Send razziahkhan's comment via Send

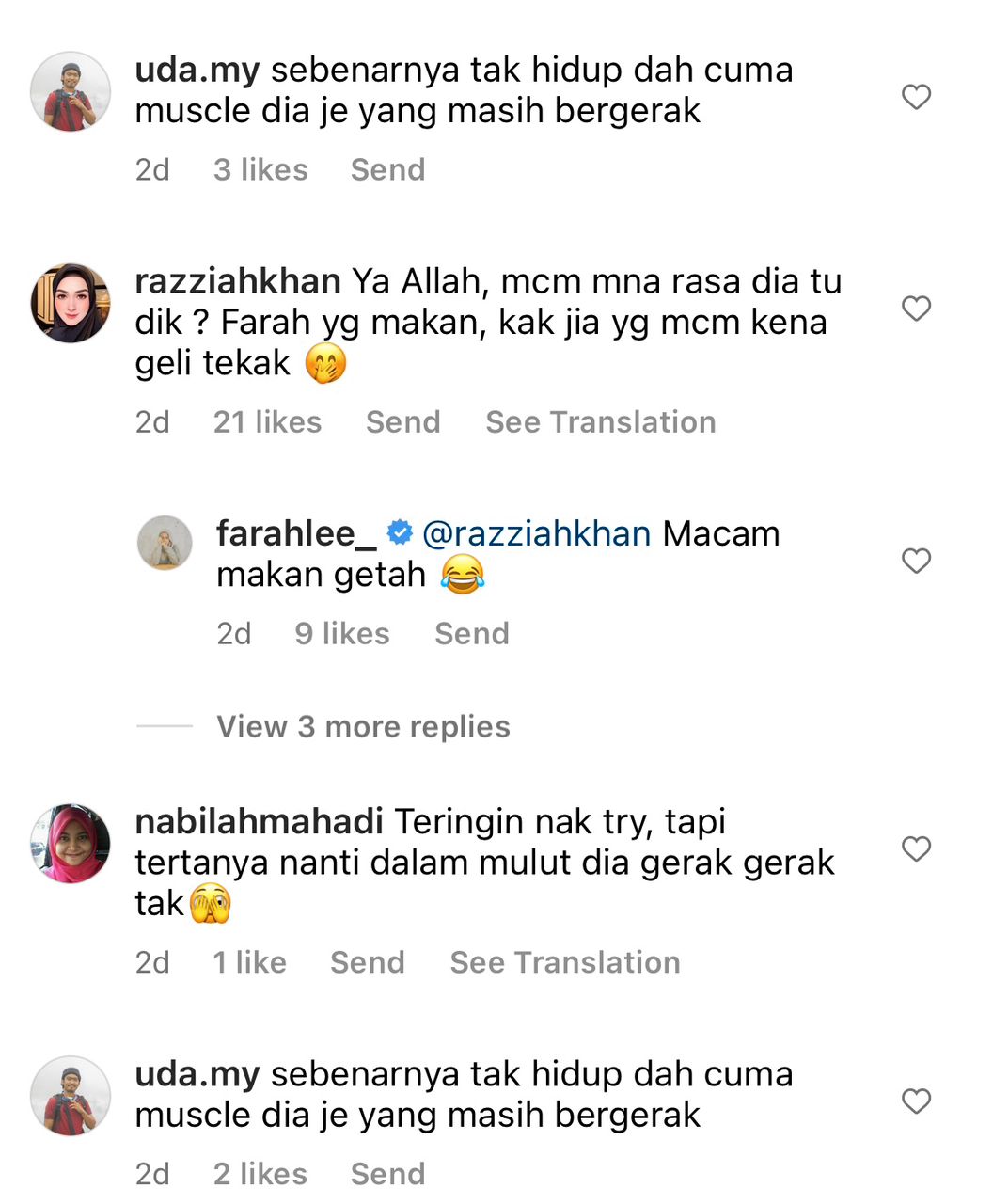click(x=402, y=421)
